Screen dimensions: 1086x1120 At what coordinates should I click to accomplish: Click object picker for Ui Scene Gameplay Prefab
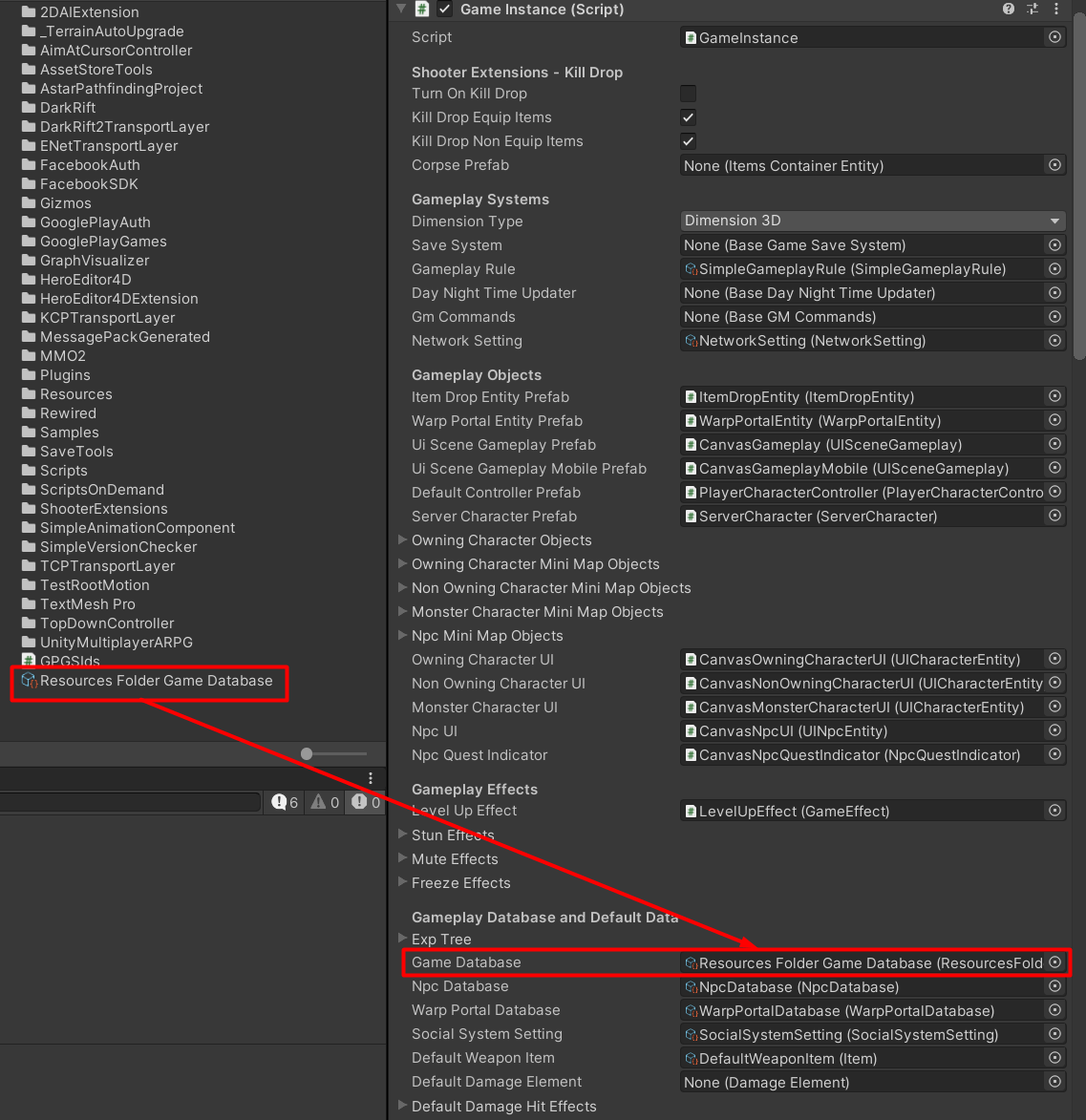point(1054,444)
